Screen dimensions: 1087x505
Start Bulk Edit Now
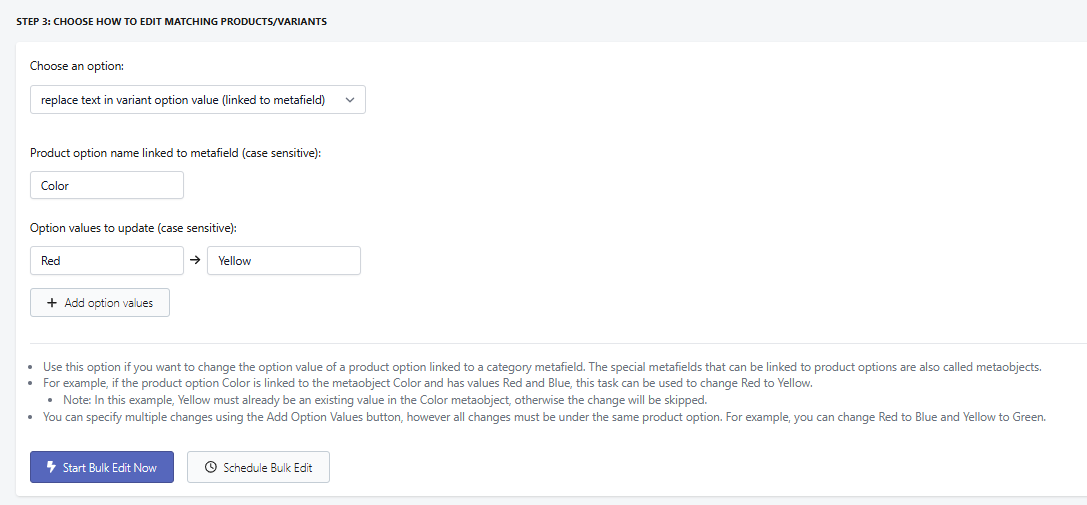coord(102,467)
